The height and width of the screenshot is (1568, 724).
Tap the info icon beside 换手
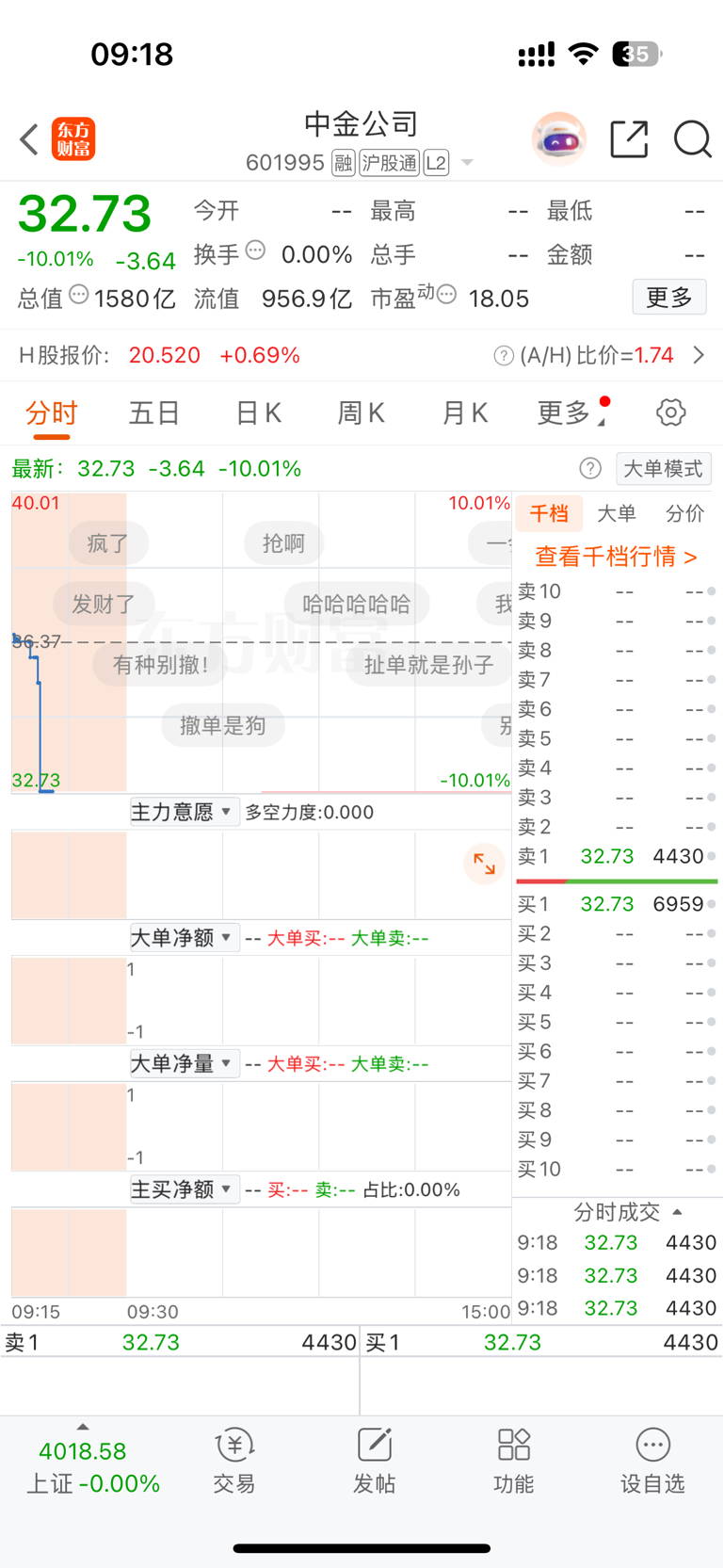coord(255,251)
